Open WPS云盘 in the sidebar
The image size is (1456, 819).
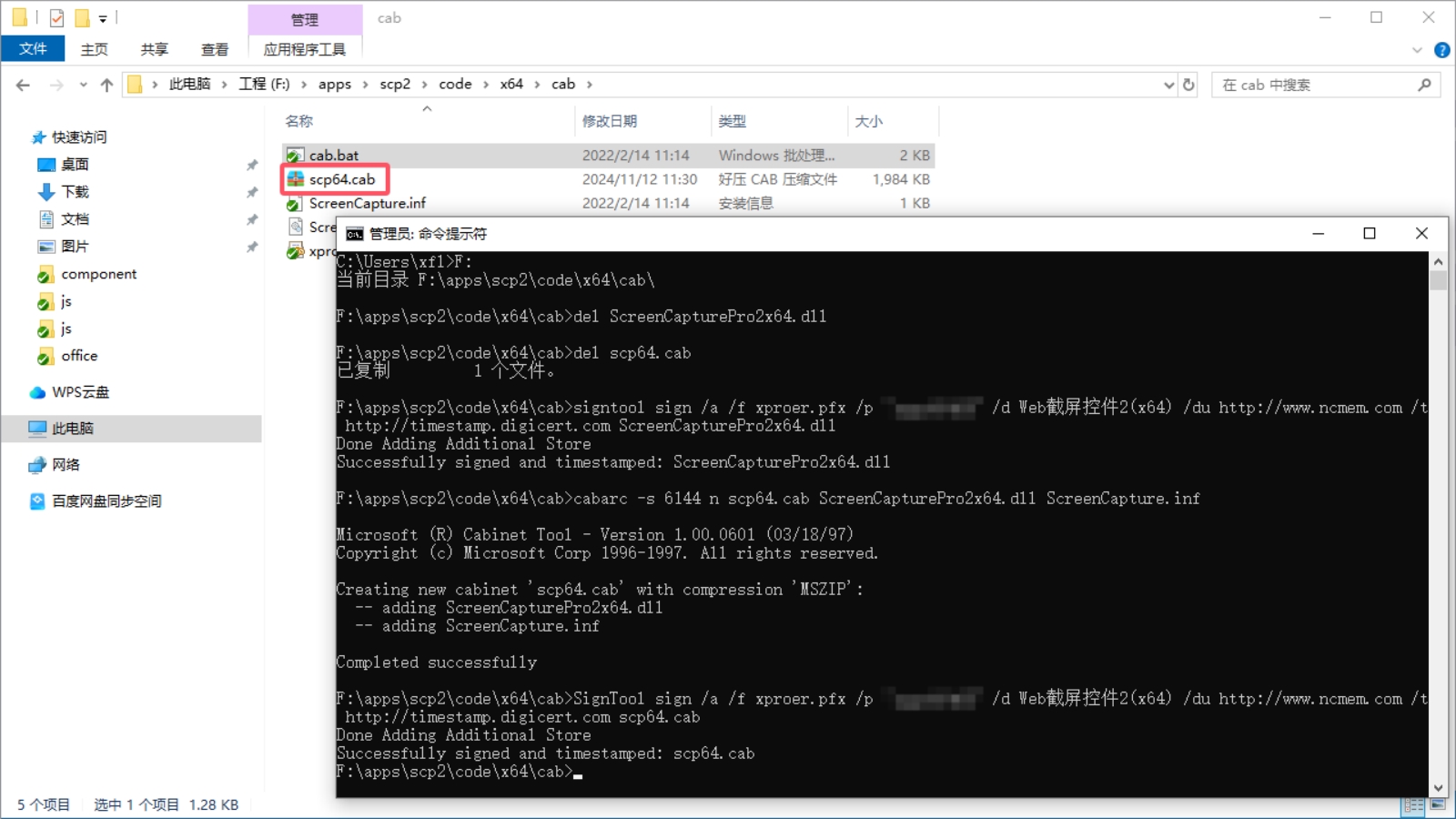click(80, 392)
